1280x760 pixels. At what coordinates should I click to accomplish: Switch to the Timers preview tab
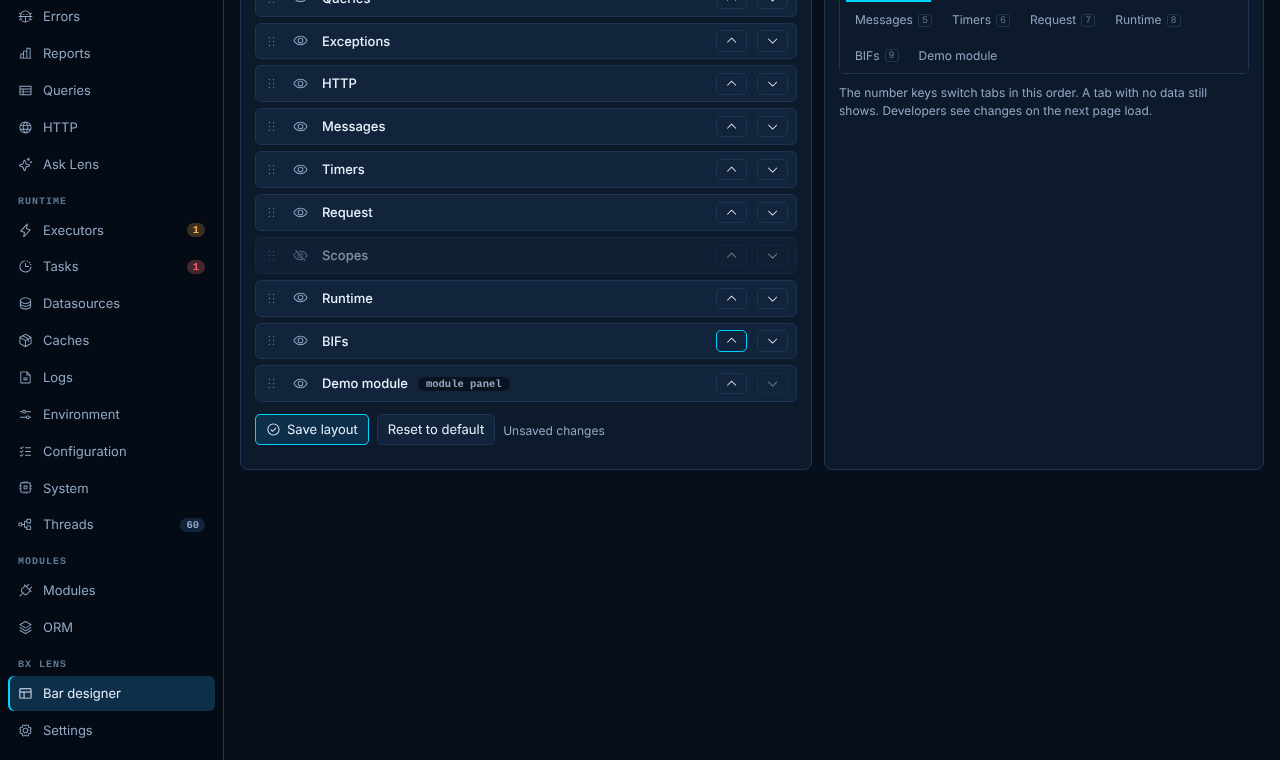pos(981,20)
